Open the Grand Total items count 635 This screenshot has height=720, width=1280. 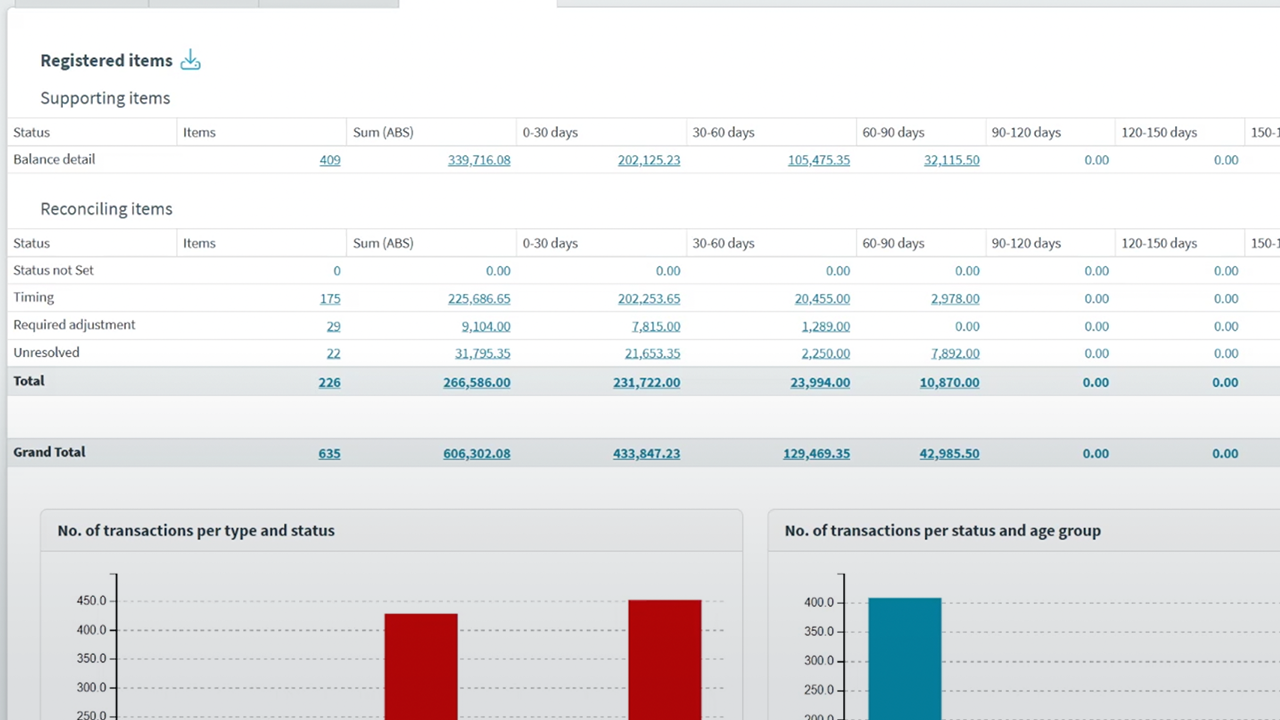(329, 453)
